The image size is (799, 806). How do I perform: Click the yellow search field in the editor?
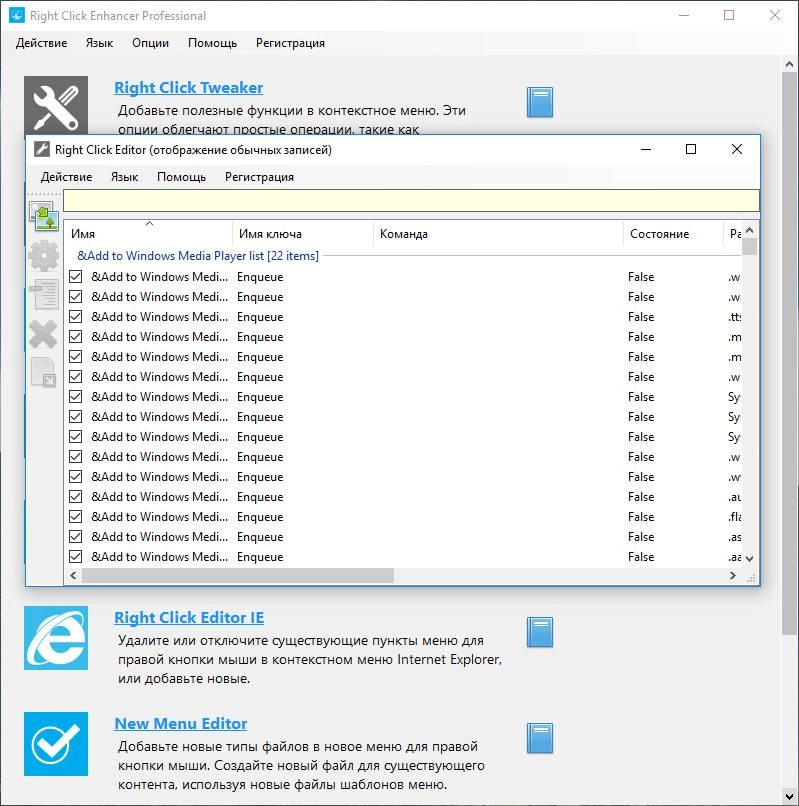411,200
